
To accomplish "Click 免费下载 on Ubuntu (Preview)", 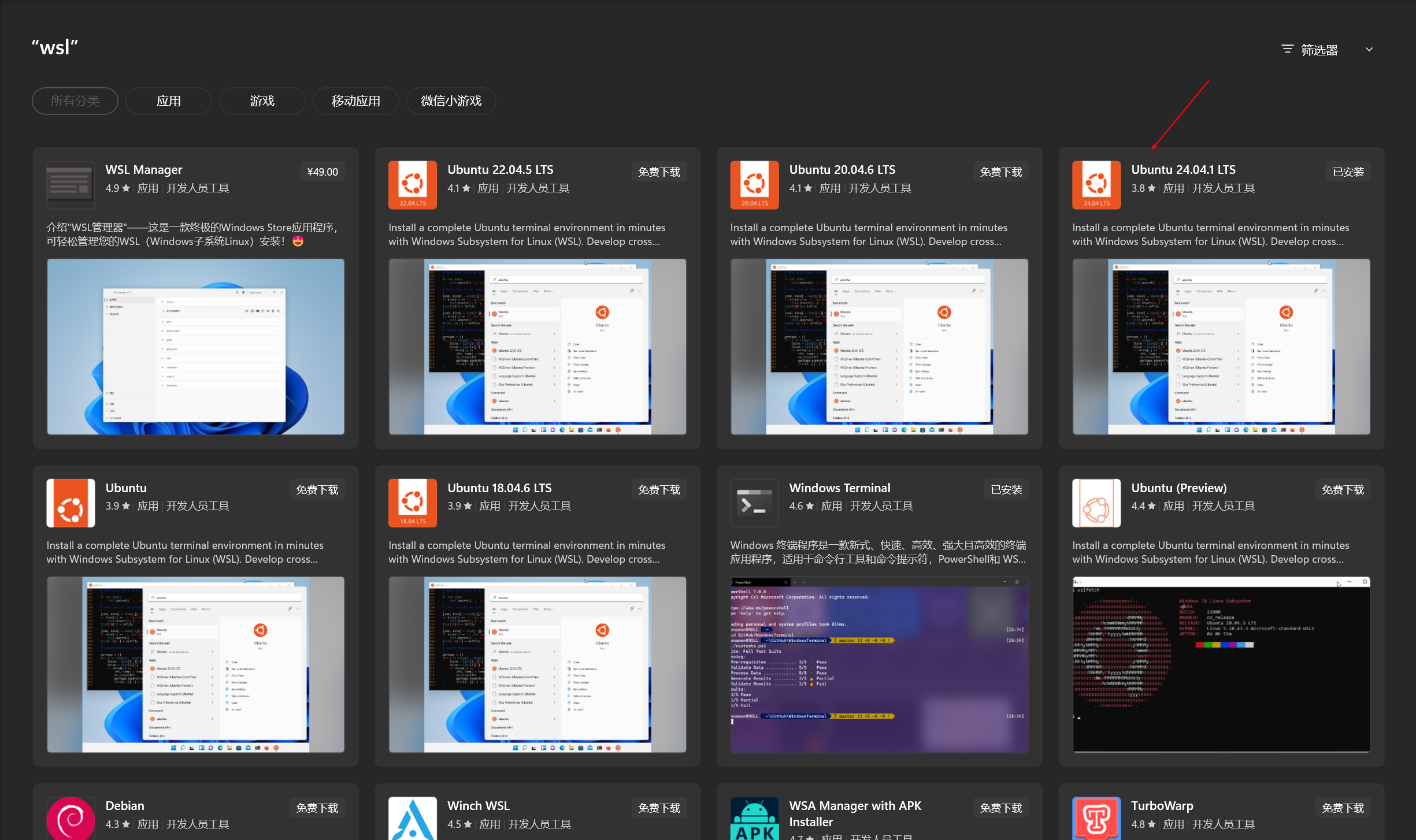I will (1342, 490).
